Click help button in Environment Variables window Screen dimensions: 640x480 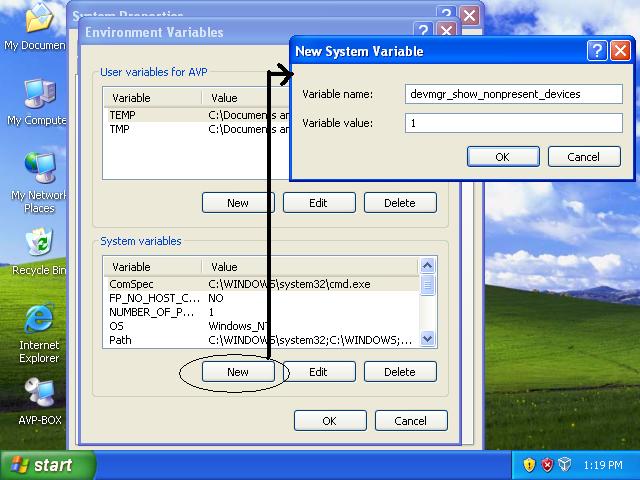(423, 30)
